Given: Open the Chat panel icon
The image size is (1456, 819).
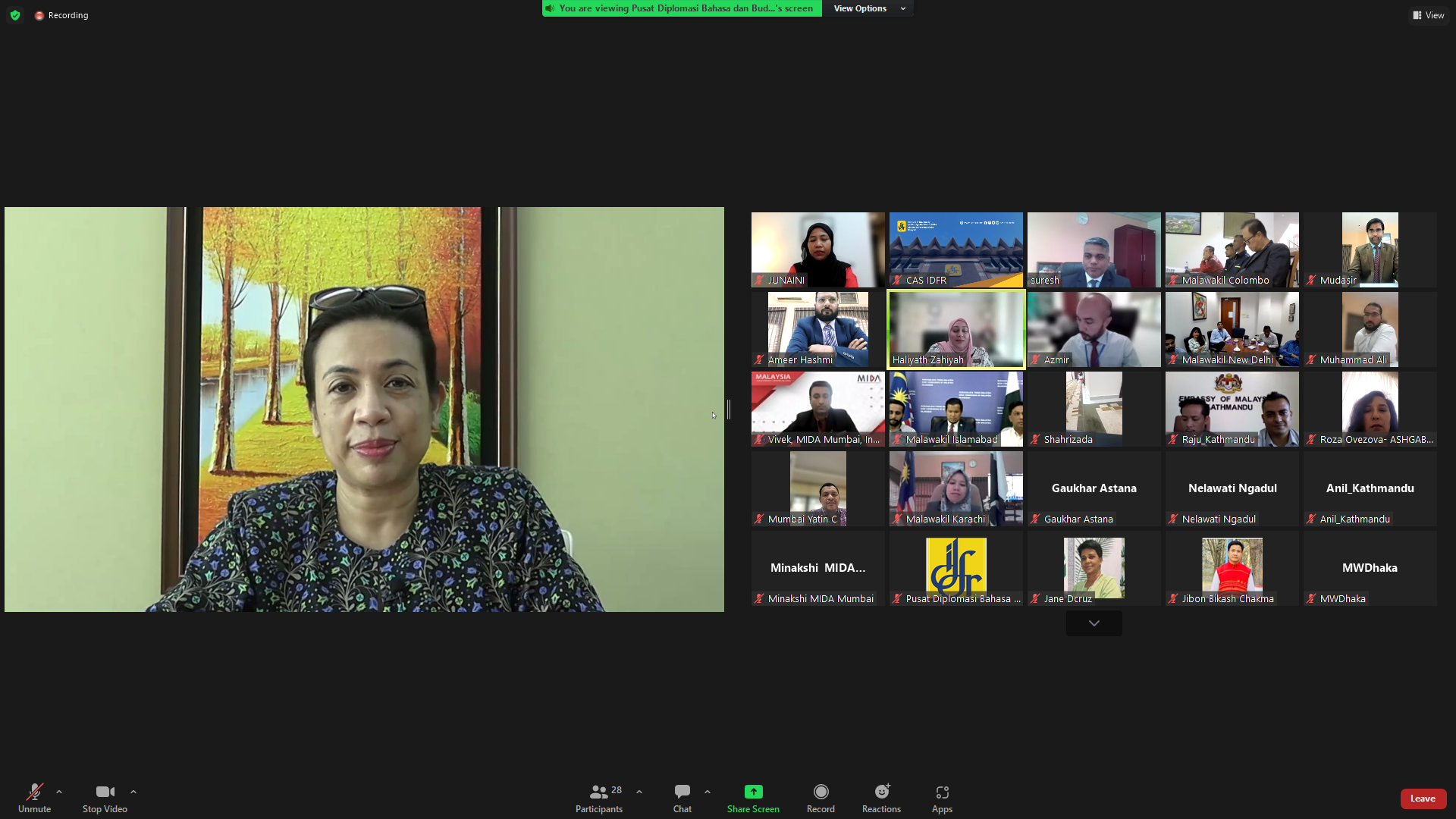Looking at the screenshot, I should (x=682, y=792).
